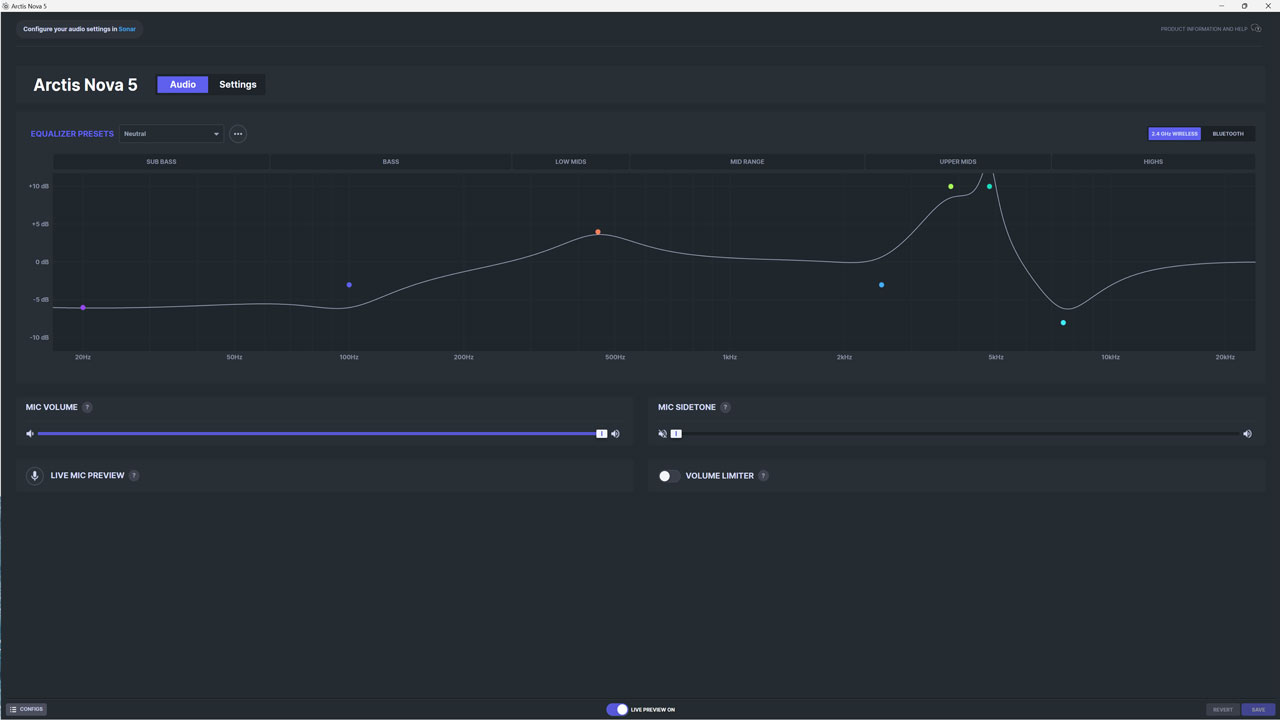Click the 20kHz frequency label
This screenshot has width=1280, height=720.
click(1225, 357)
